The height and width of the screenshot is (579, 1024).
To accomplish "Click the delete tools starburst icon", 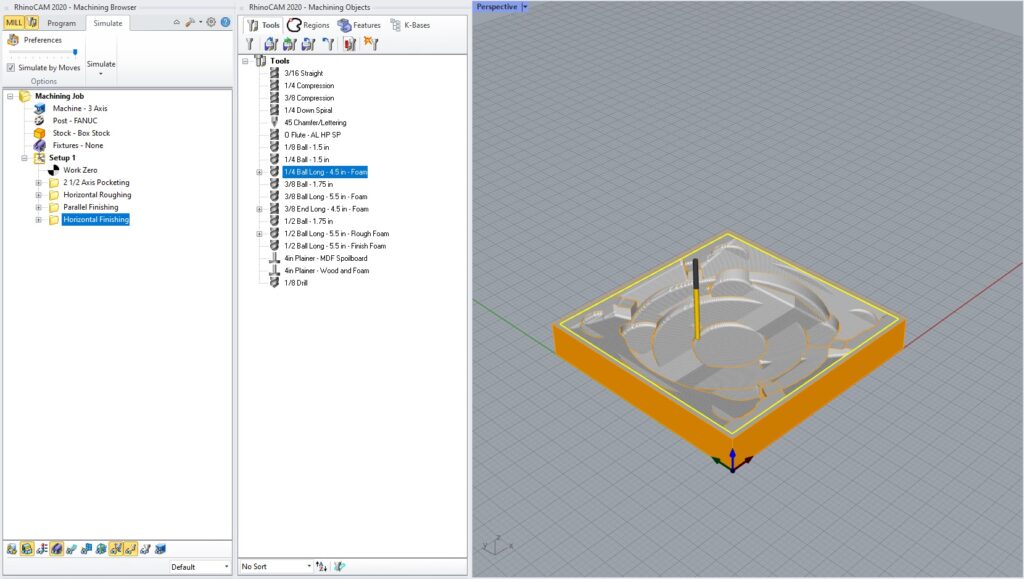I will pos(371,44).
